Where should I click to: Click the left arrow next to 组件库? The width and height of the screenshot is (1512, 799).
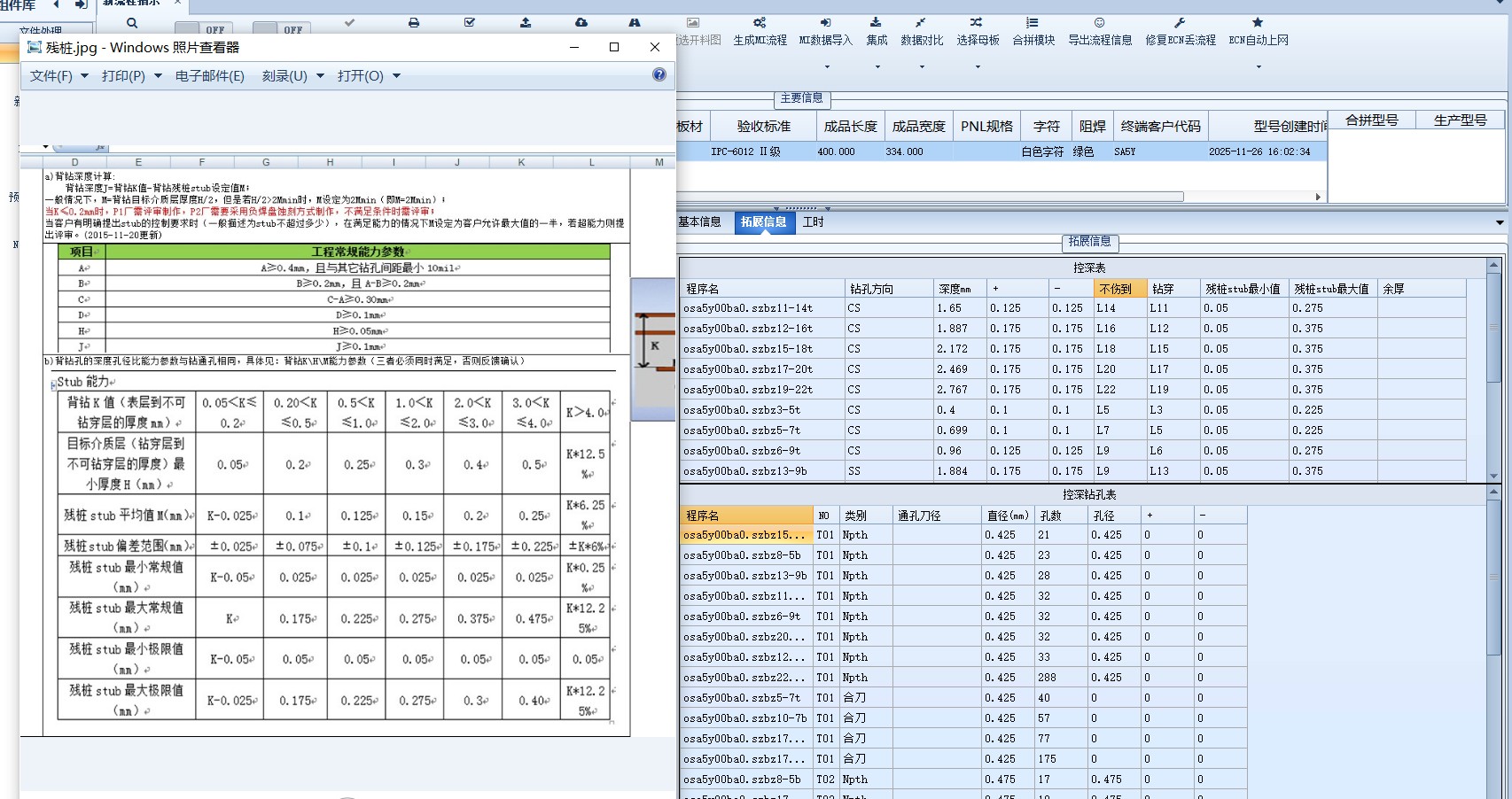57,4
